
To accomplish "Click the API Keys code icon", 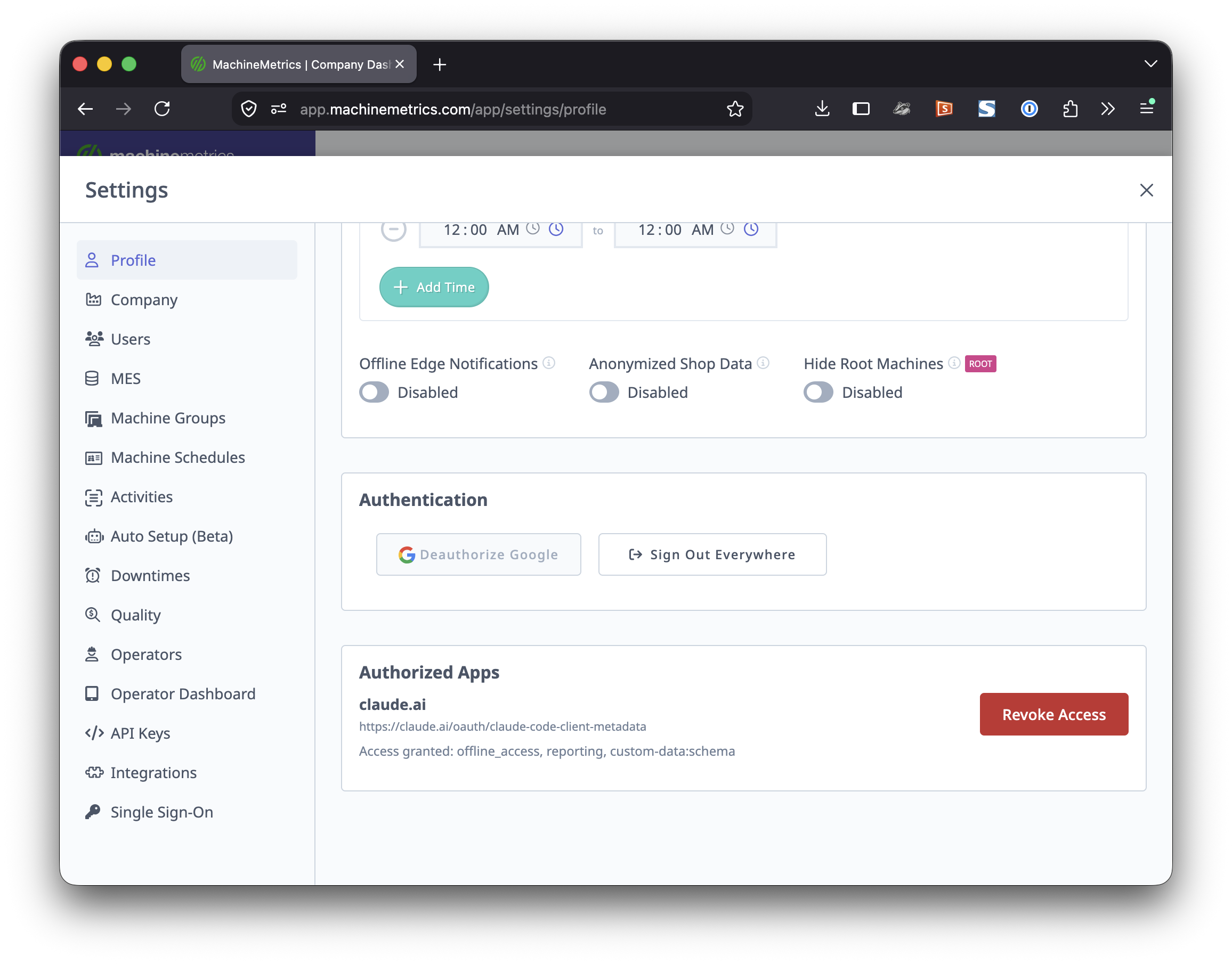I will [x=94, y=733].
